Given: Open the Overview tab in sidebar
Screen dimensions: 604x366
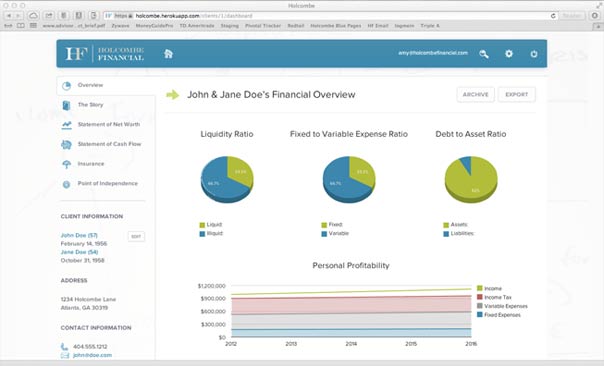Looking at the screenshot, I should pyautogui.click(x=106, y=86).
